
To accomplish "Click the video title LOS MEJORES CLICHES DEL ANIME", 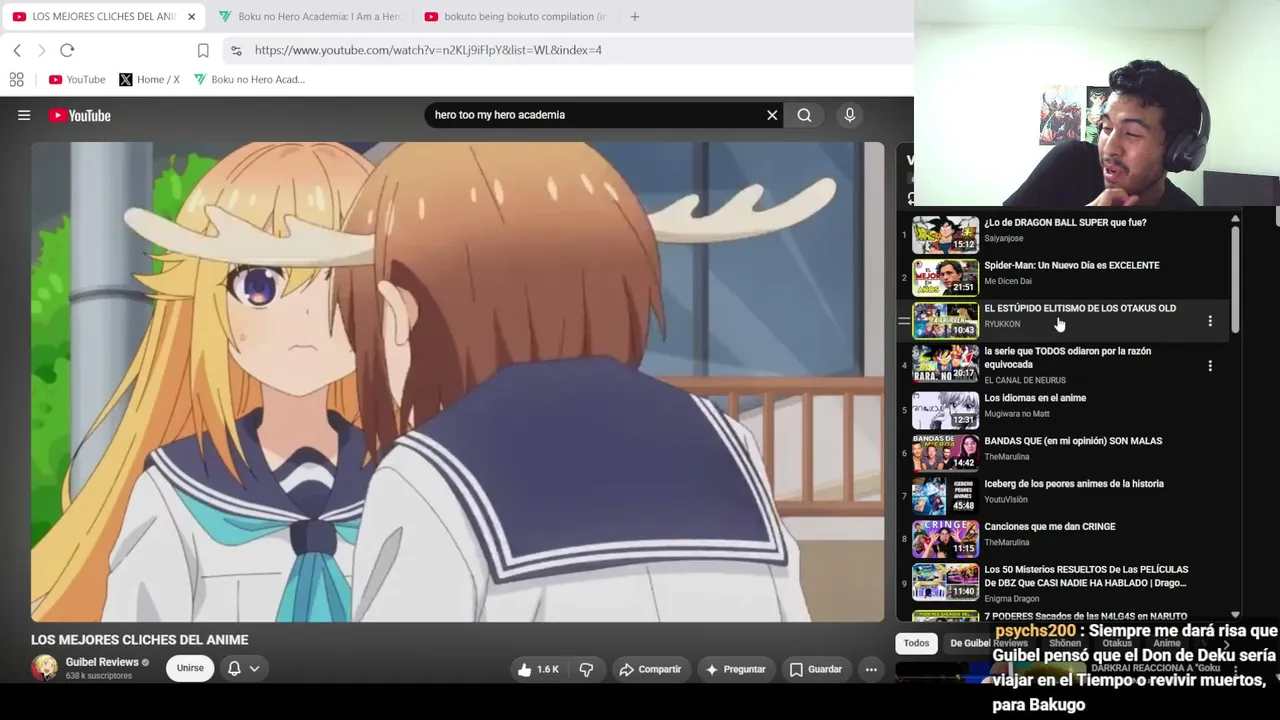I will [140, 640].
